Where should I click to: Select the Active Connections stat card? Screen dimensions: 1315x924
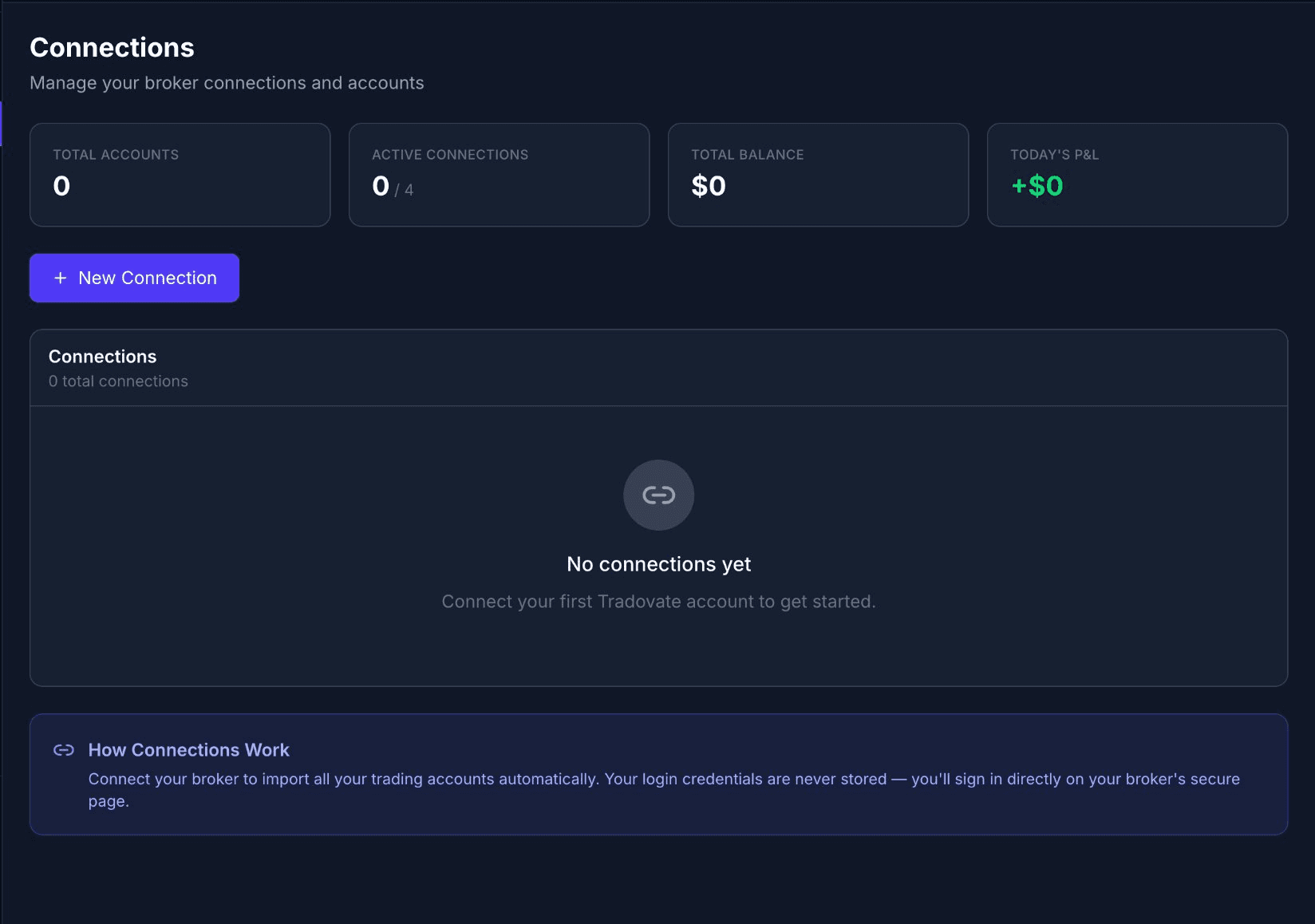pos(499,174)
